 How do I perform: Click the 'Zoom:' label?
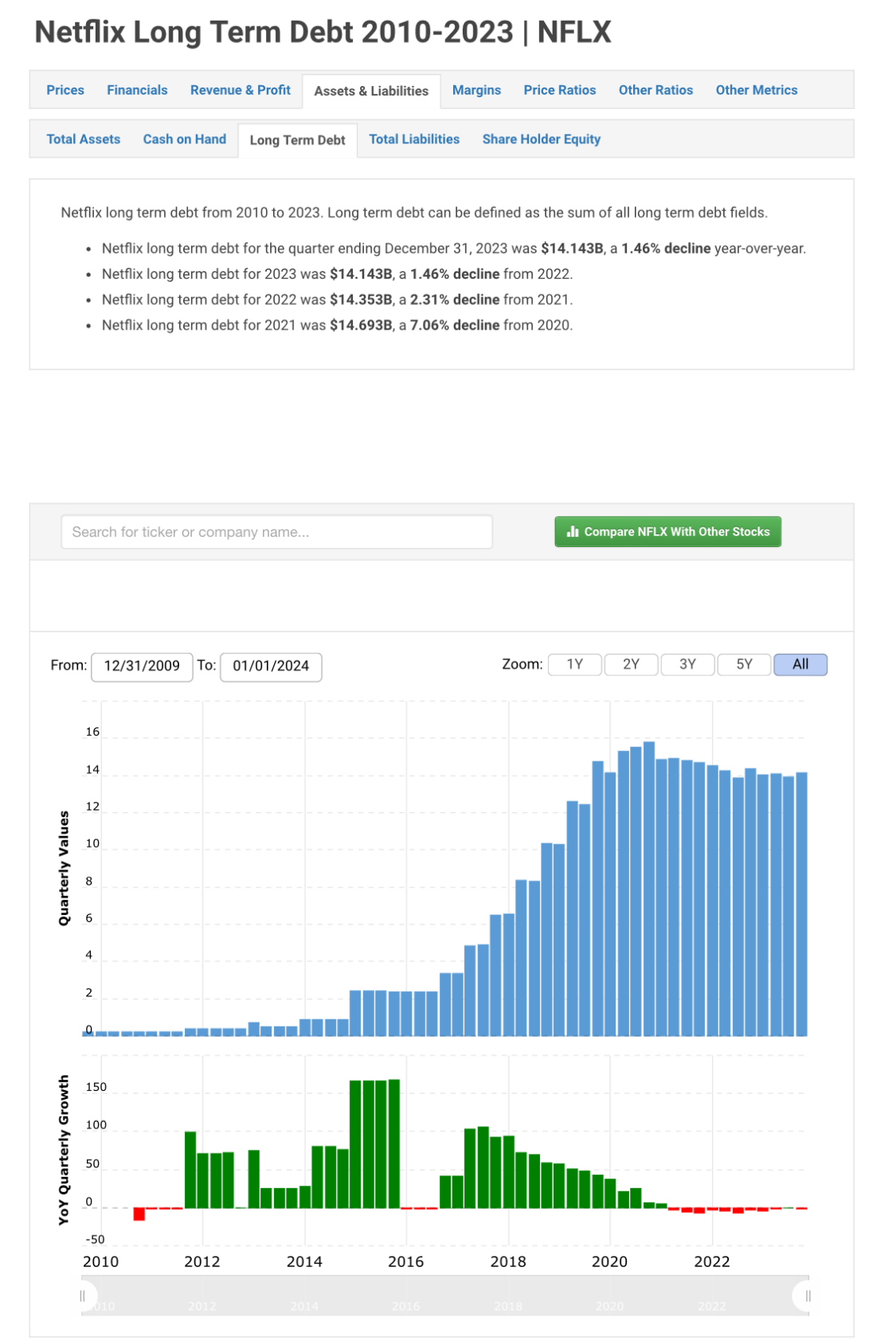pos(522,664)
